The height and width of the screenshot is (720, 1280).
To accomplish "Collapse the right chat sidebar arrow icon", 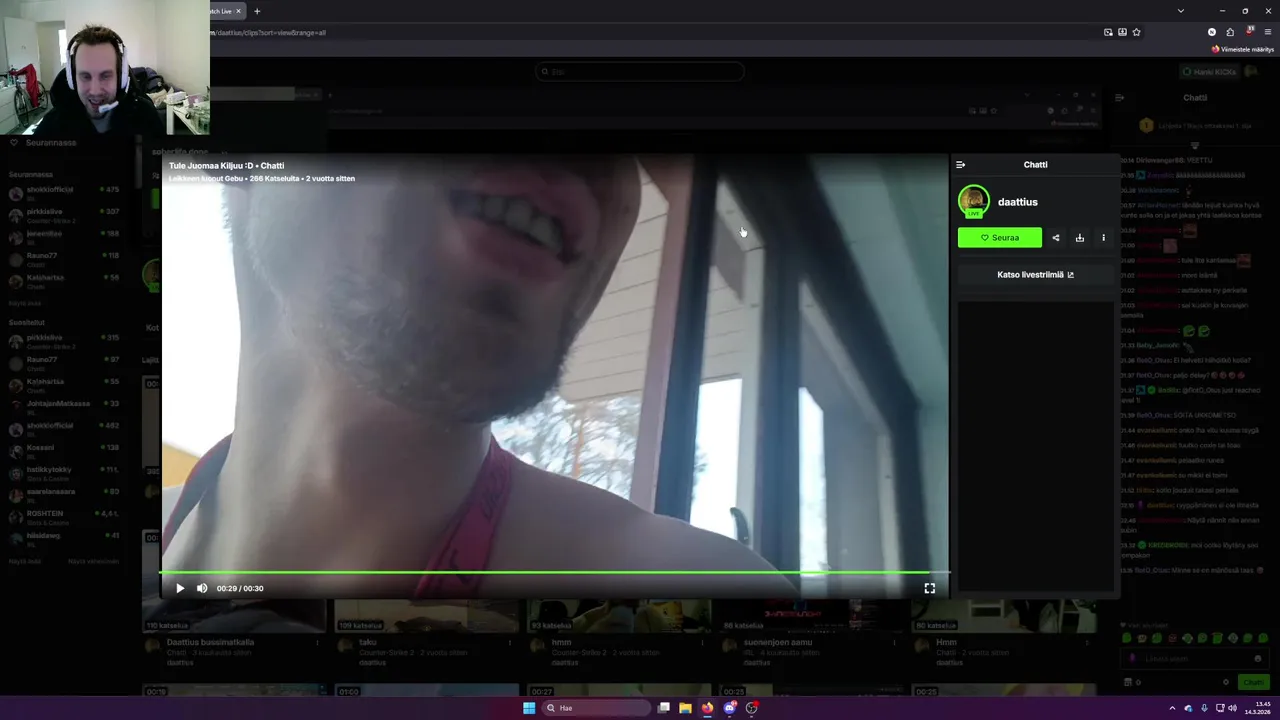I will point(1119,98).
